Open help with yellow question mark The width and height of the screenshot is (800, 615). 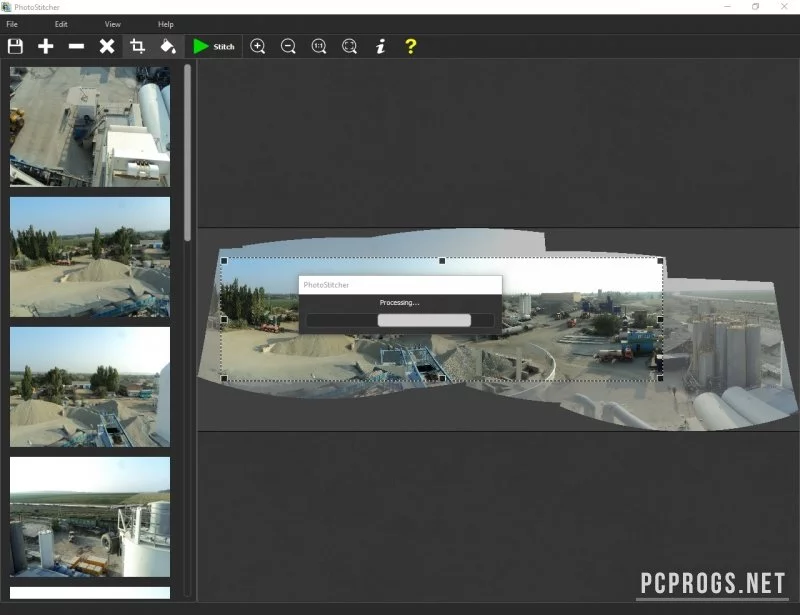coord(411,46)
